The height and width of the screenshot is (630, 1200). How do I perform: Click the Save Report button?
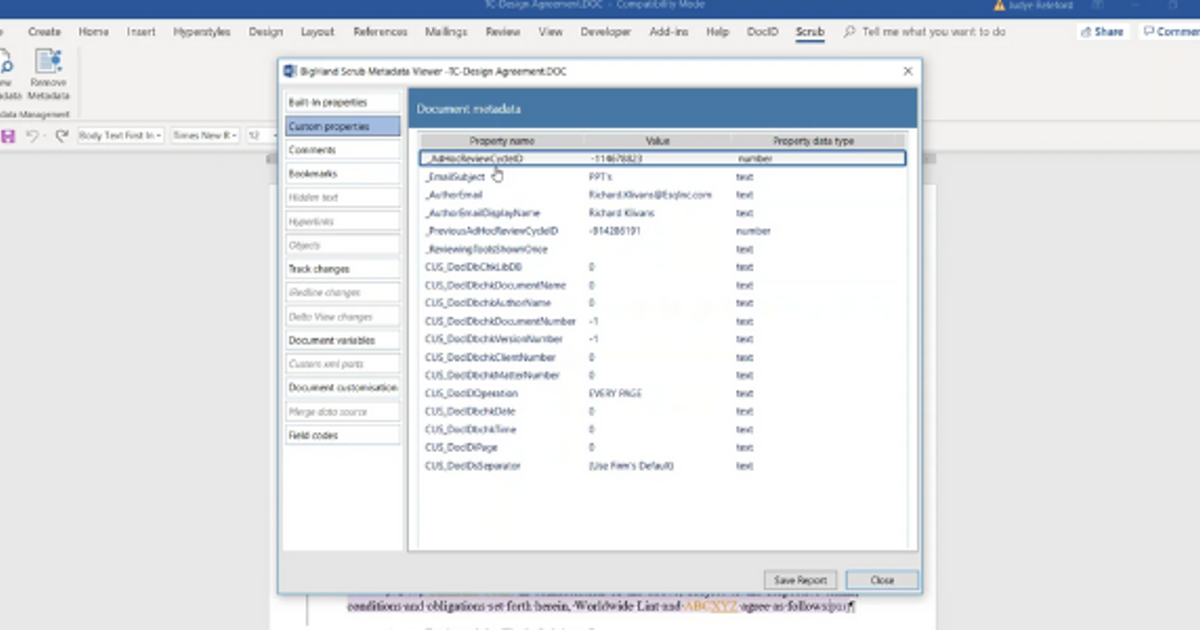click(800, 579)
